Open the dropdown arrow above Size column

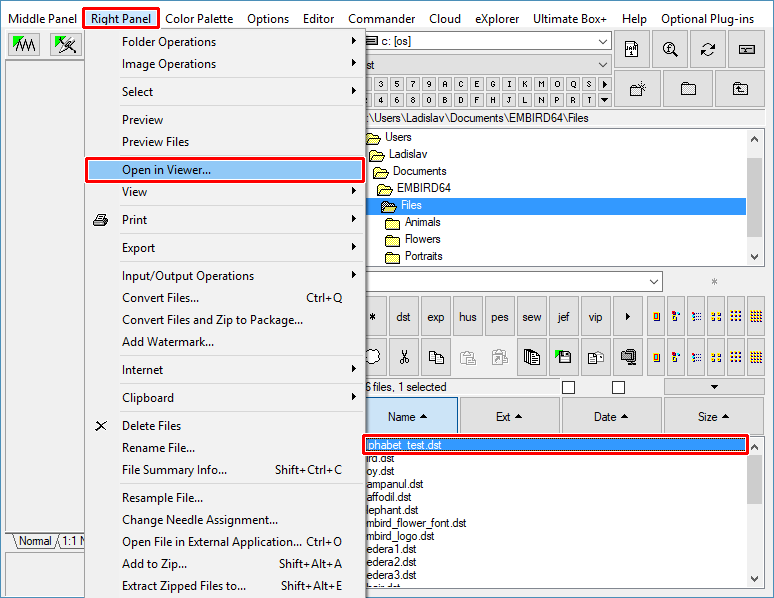click(x=714, y=387)
